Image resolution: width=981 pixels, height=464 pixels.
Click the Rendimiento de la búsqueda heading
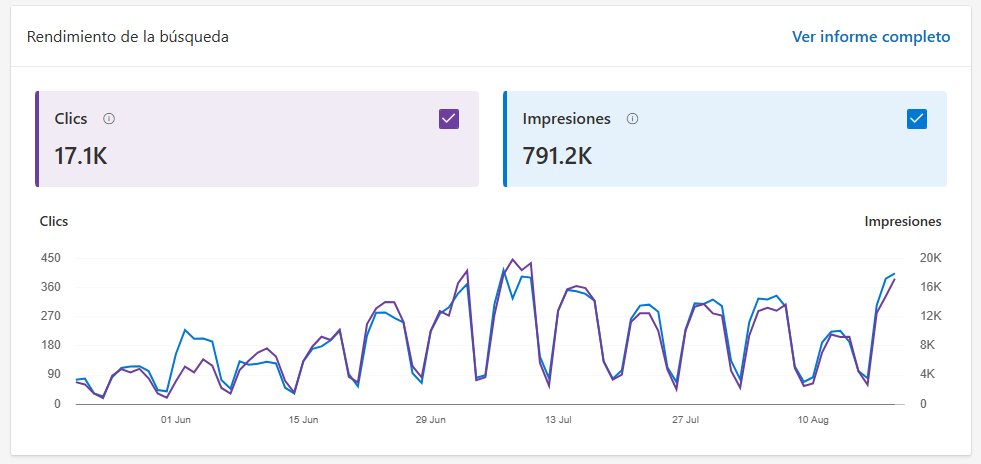[128, 37]
